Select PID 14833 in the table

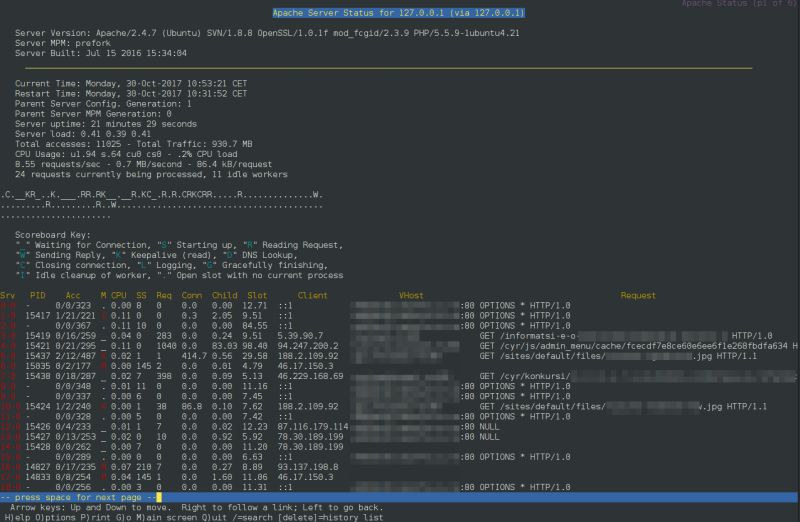click(38, 477)
